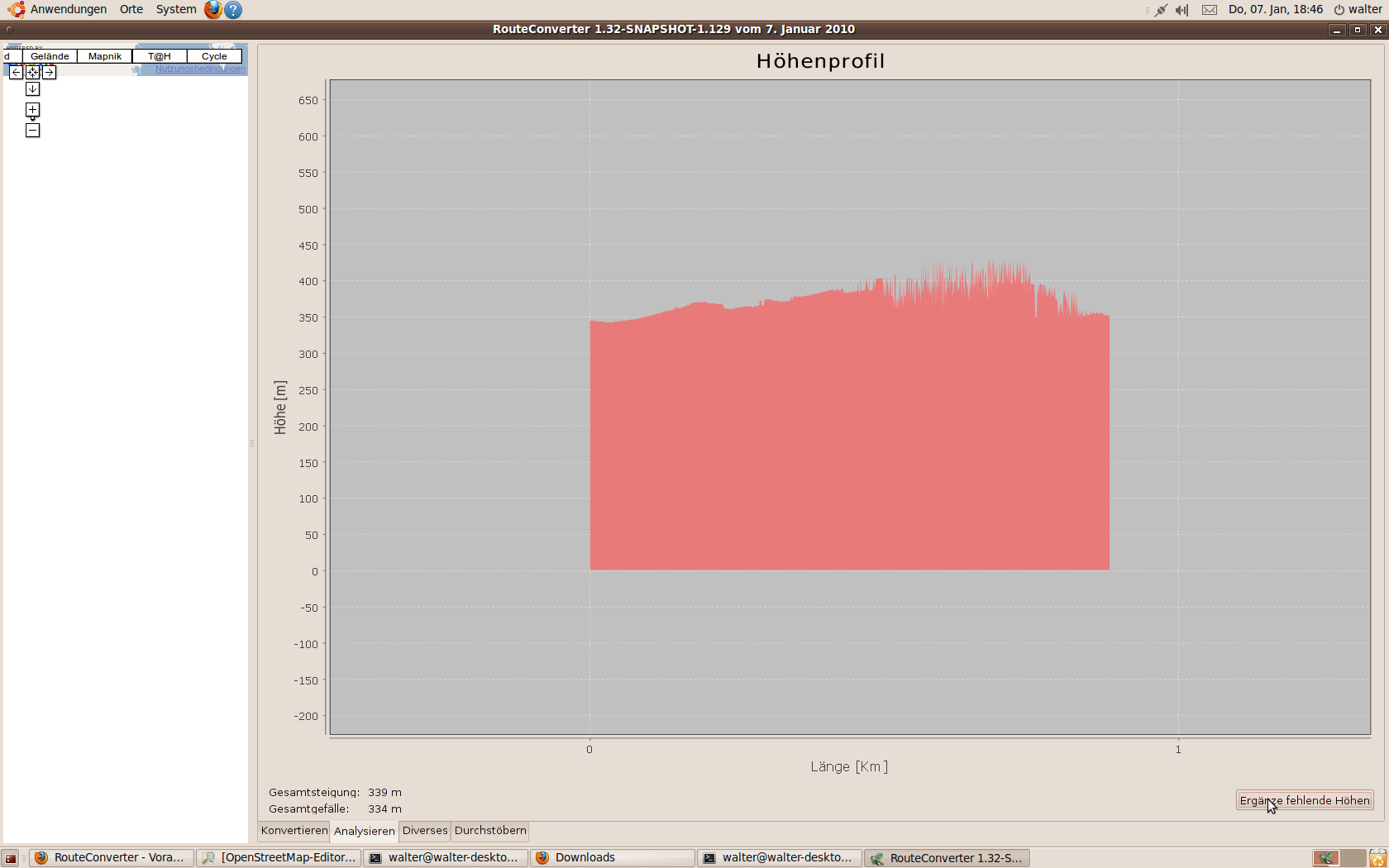Switch to the Konvertieren tab

pos(294,831)
